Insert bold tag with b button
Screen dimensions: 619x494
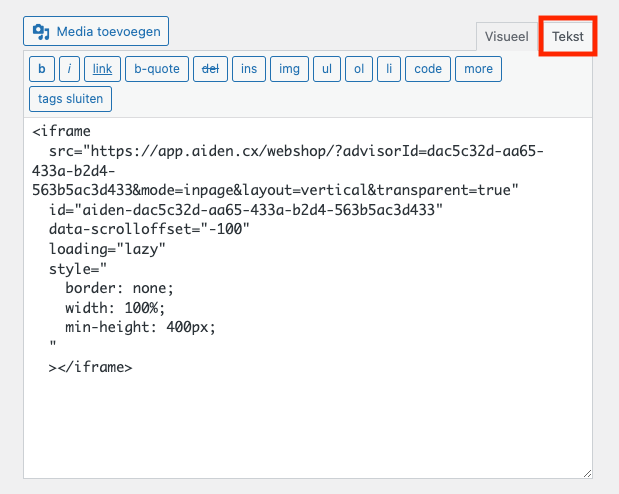click(x=42, y=69)
